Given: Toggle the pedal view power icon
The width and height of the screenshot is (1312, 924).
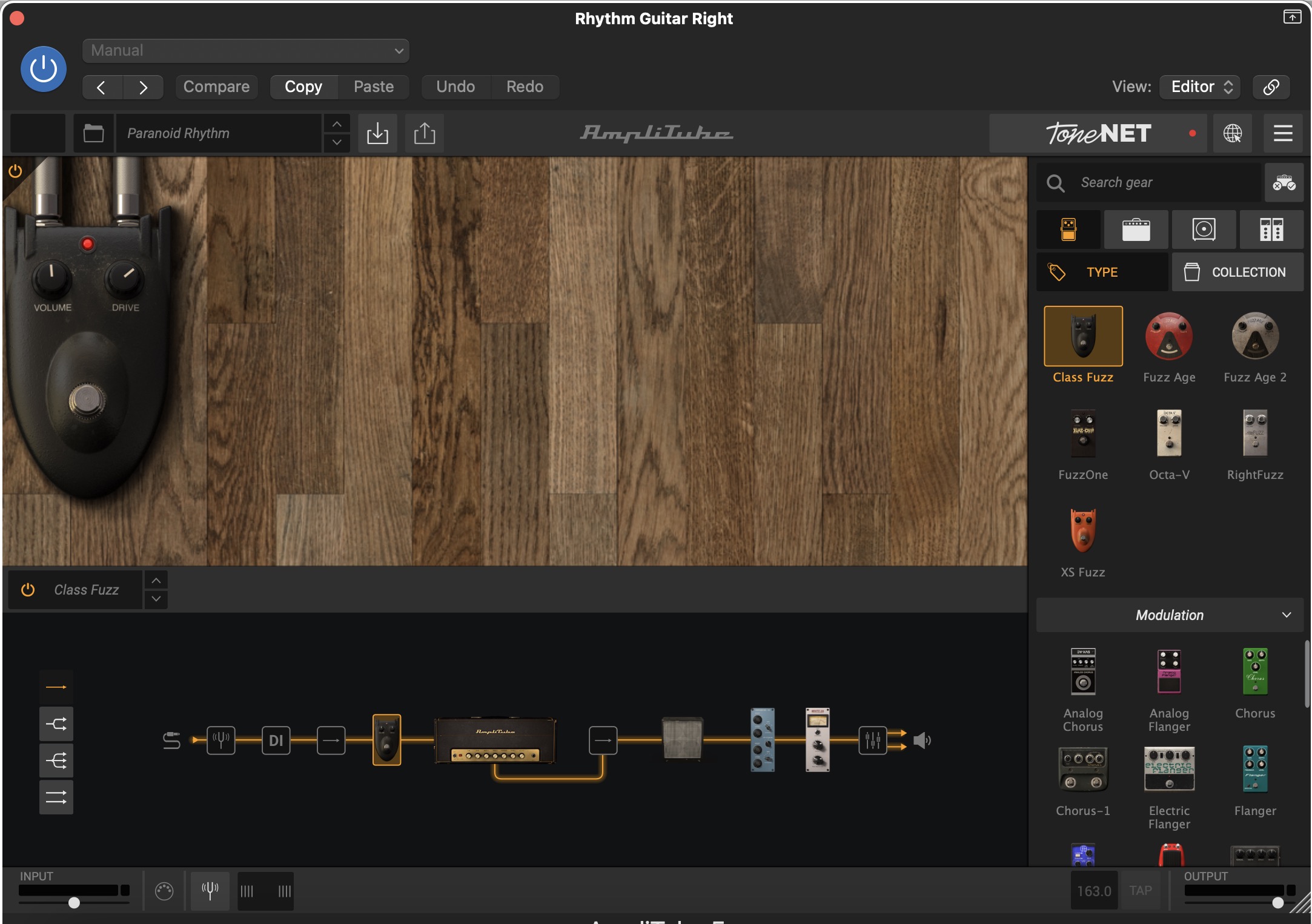Looking at the screenshot, I should coord(15,171).
